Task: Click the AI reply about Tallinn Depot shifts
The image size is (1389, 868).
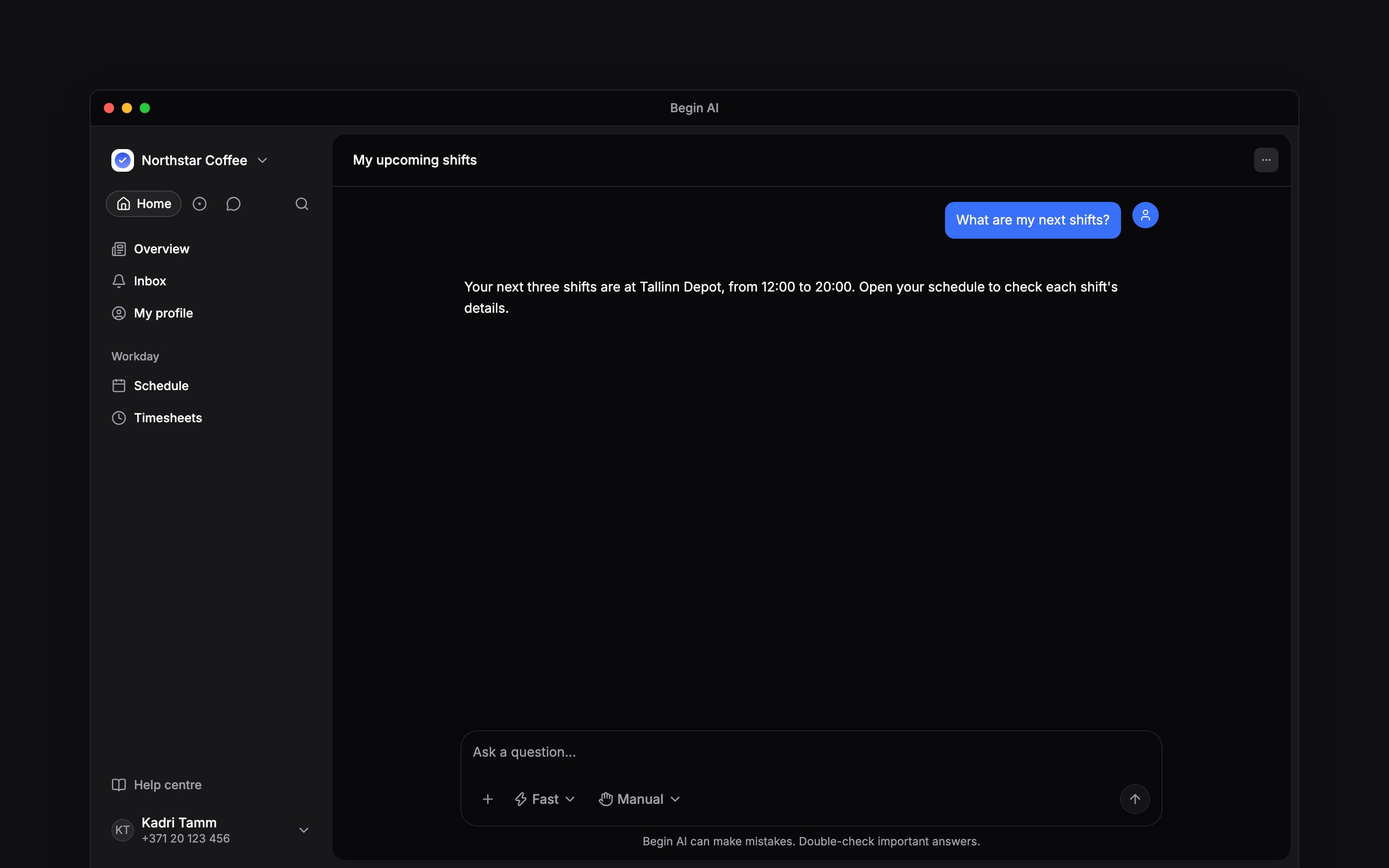Action: pos(791,297)
